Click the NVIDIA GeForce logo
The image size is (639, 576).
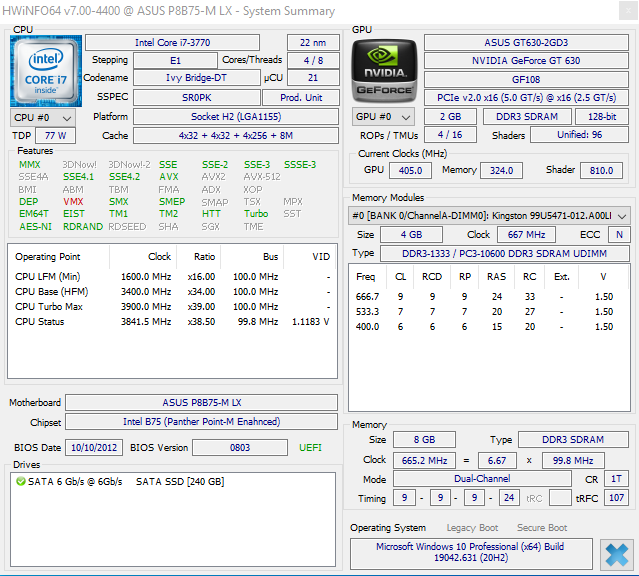[x=383, y=71]
